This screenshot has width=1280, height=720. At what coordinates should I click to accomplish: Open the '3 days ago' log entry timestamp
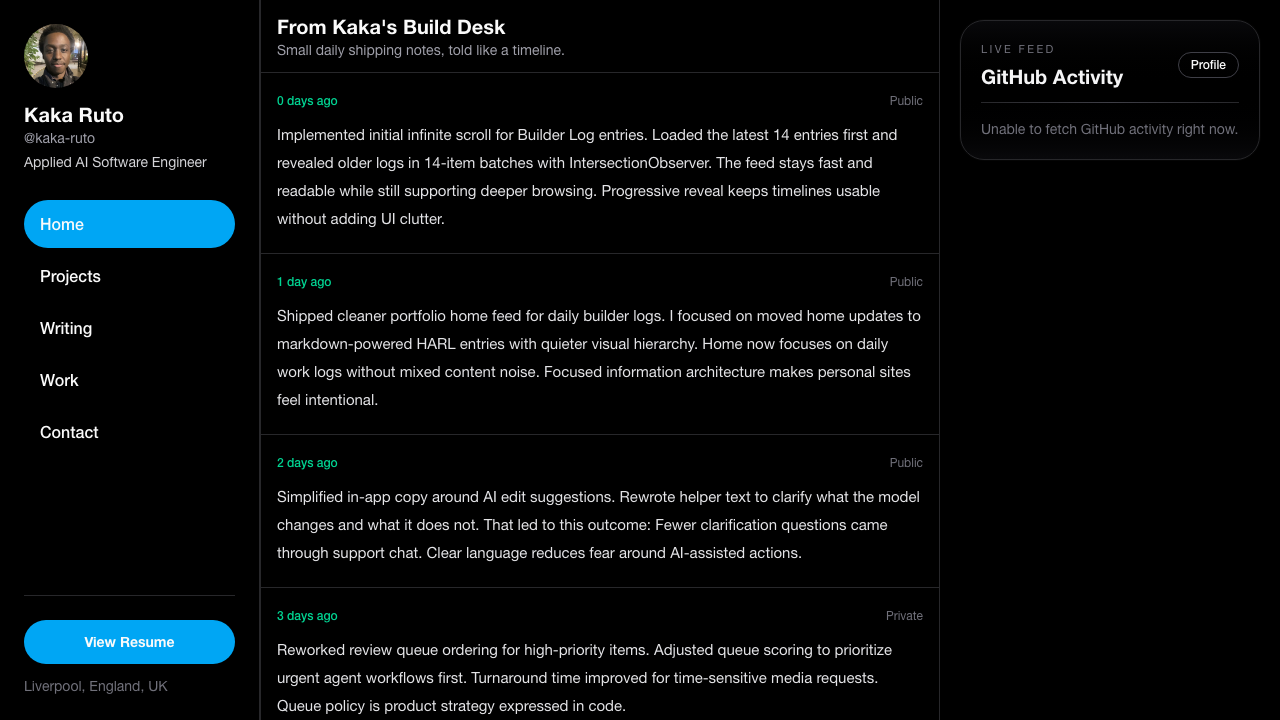pyautogui.click(x=307, y=616)
